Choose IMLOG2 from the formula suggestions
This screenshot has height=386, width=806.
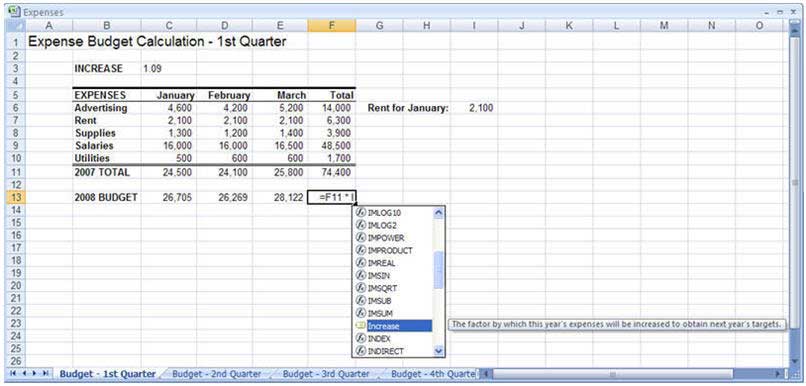pos(394,225)
